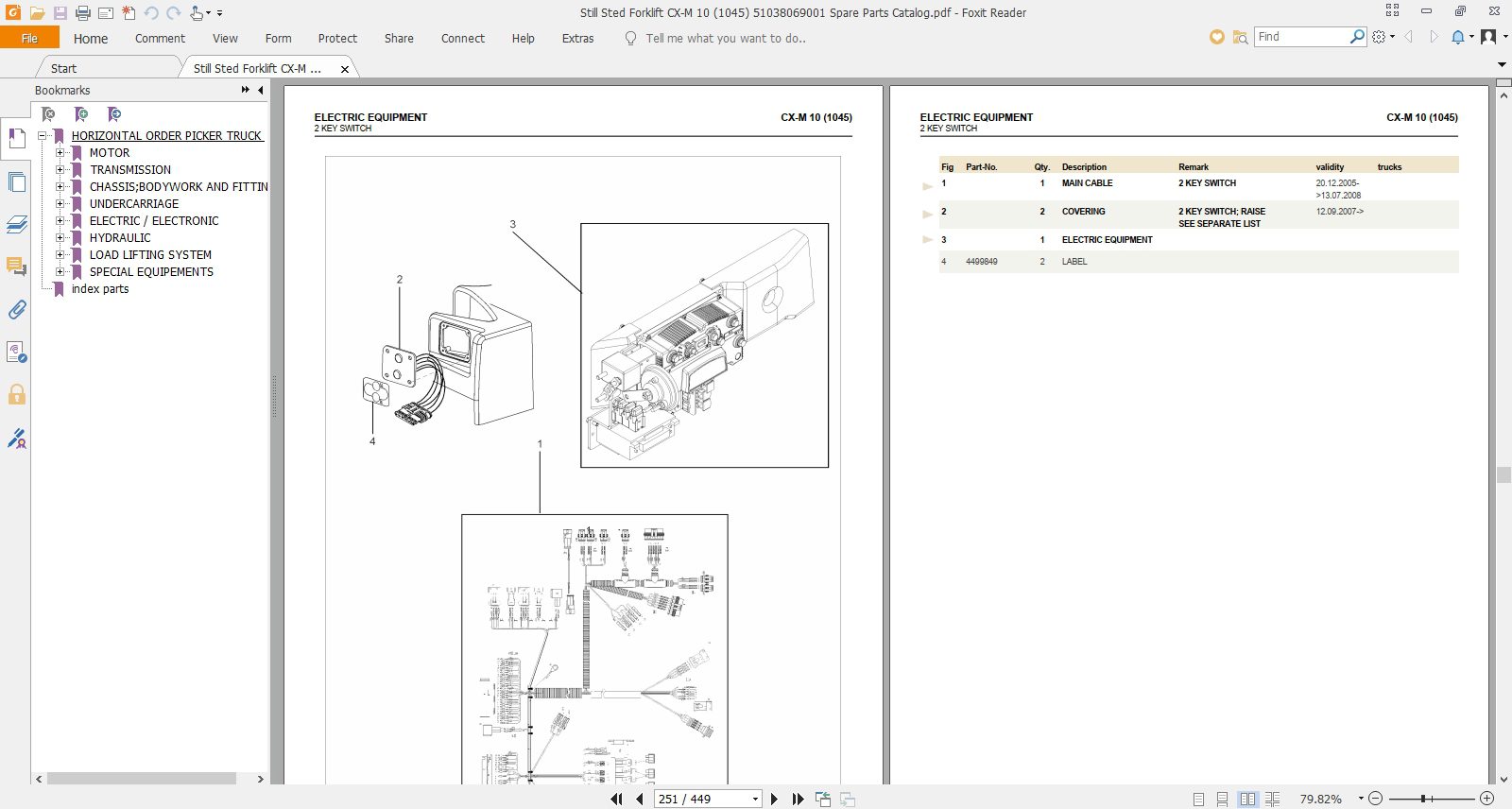Open the touch mode dropdown arrow

click(209, 13)
